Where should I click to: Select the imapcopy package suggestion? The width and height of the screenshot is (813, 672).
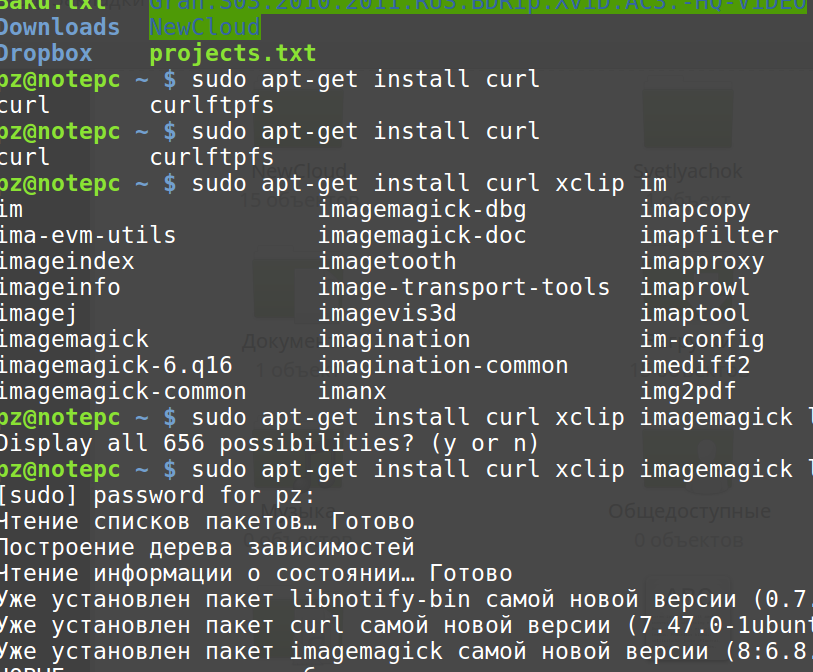coord(695,210)
